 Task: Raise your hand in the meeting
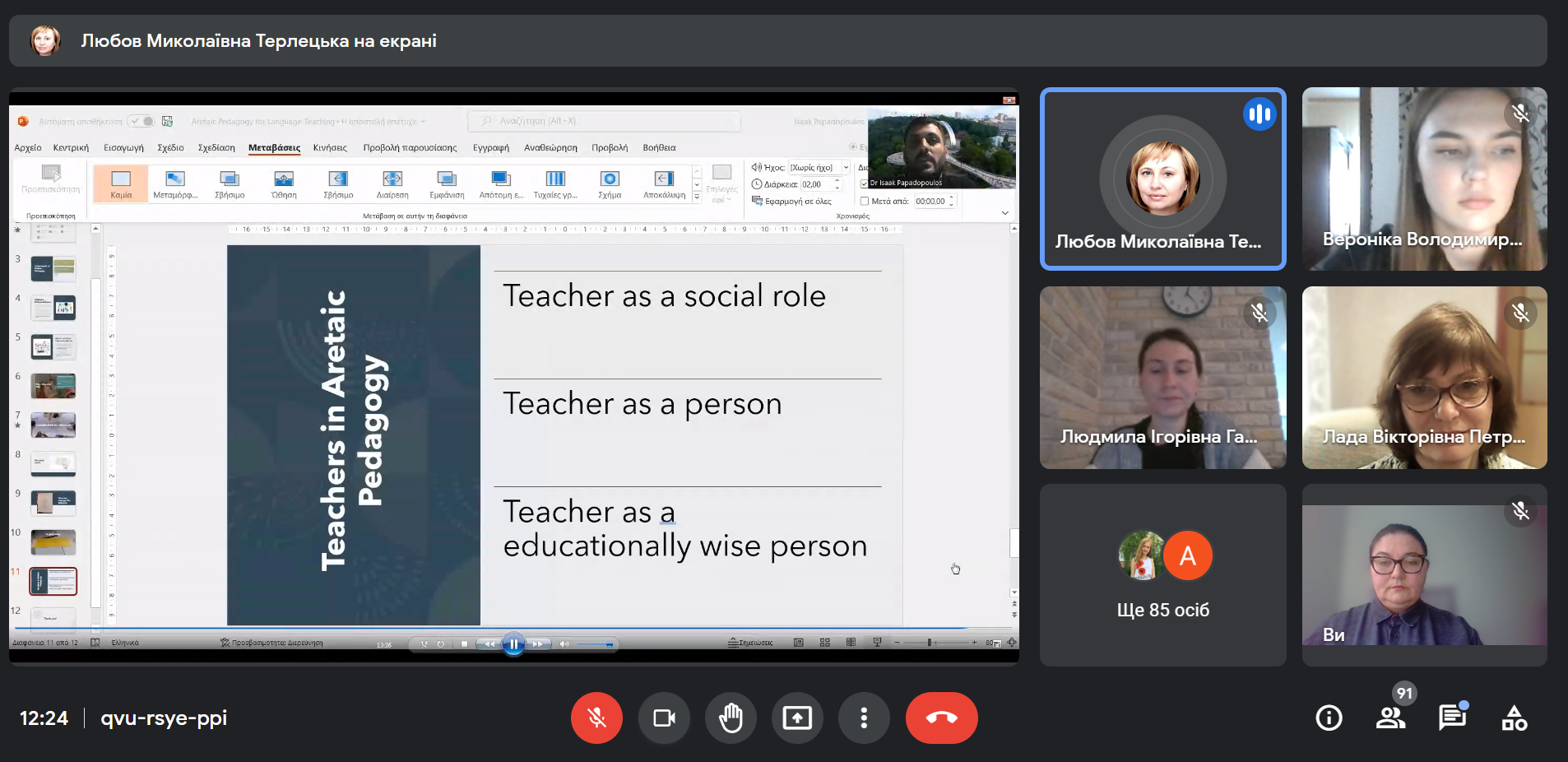(730, 718)
